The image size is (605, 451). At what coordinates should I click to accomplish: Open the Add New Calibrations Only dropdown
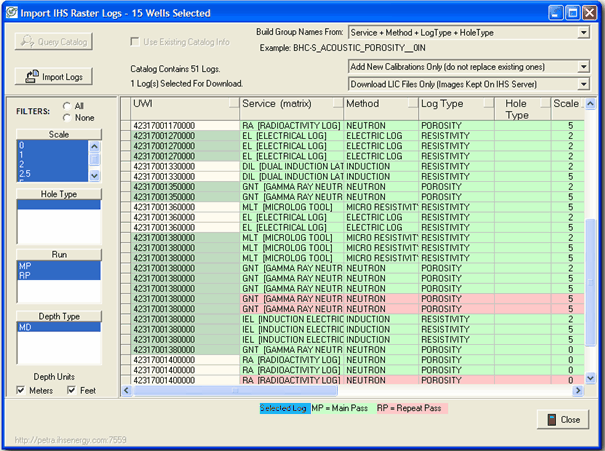pyautogui.click(x=583, y=66)
